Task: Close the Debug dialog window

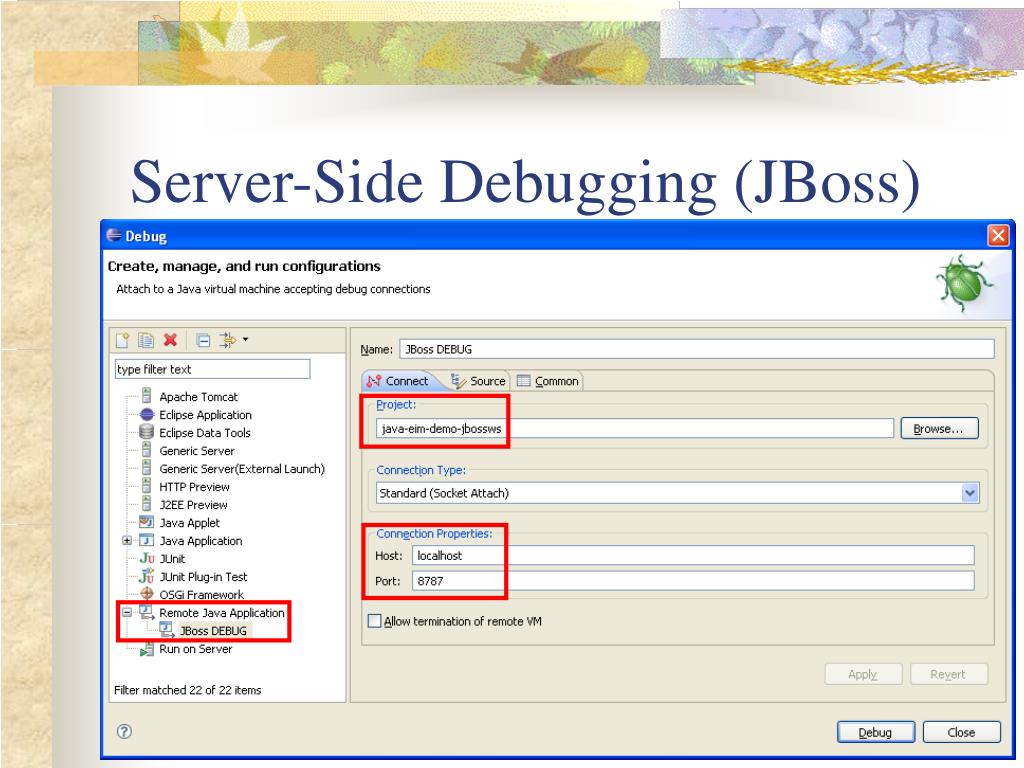Action: coord(999,235)
